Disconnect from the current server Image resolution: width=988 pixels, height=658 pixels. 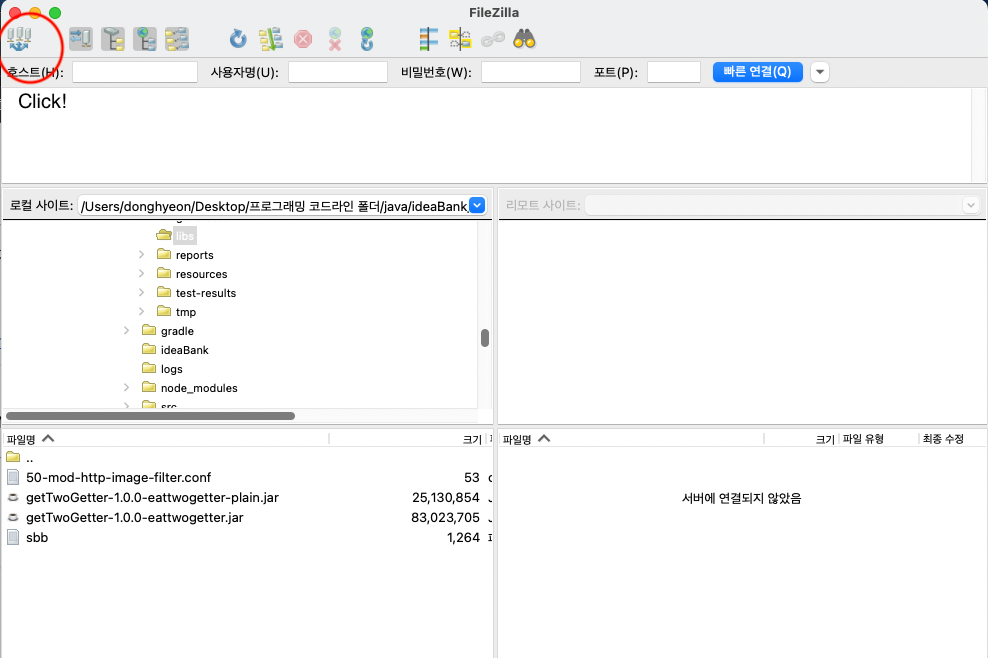[335, 39]
